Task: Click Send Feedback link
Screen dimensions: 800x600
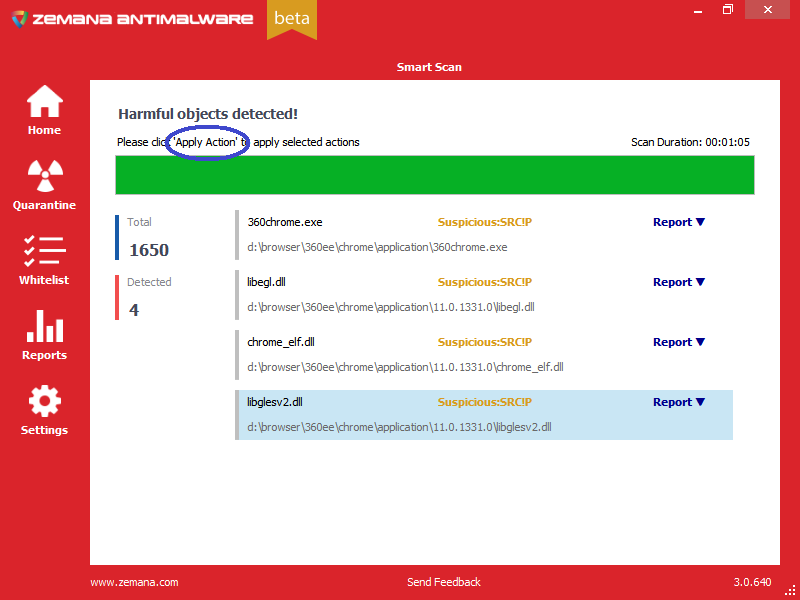Action: [x=443, y=582]
